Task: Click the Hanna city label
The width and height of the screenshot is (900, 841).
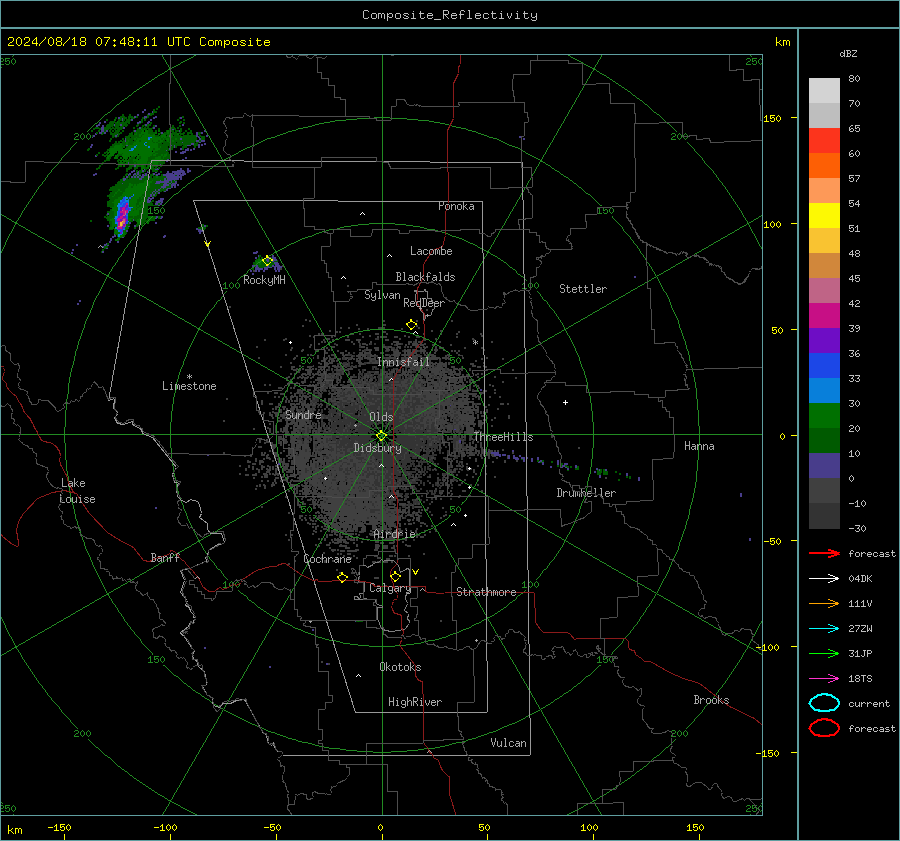Action: (x=699, y=446)
